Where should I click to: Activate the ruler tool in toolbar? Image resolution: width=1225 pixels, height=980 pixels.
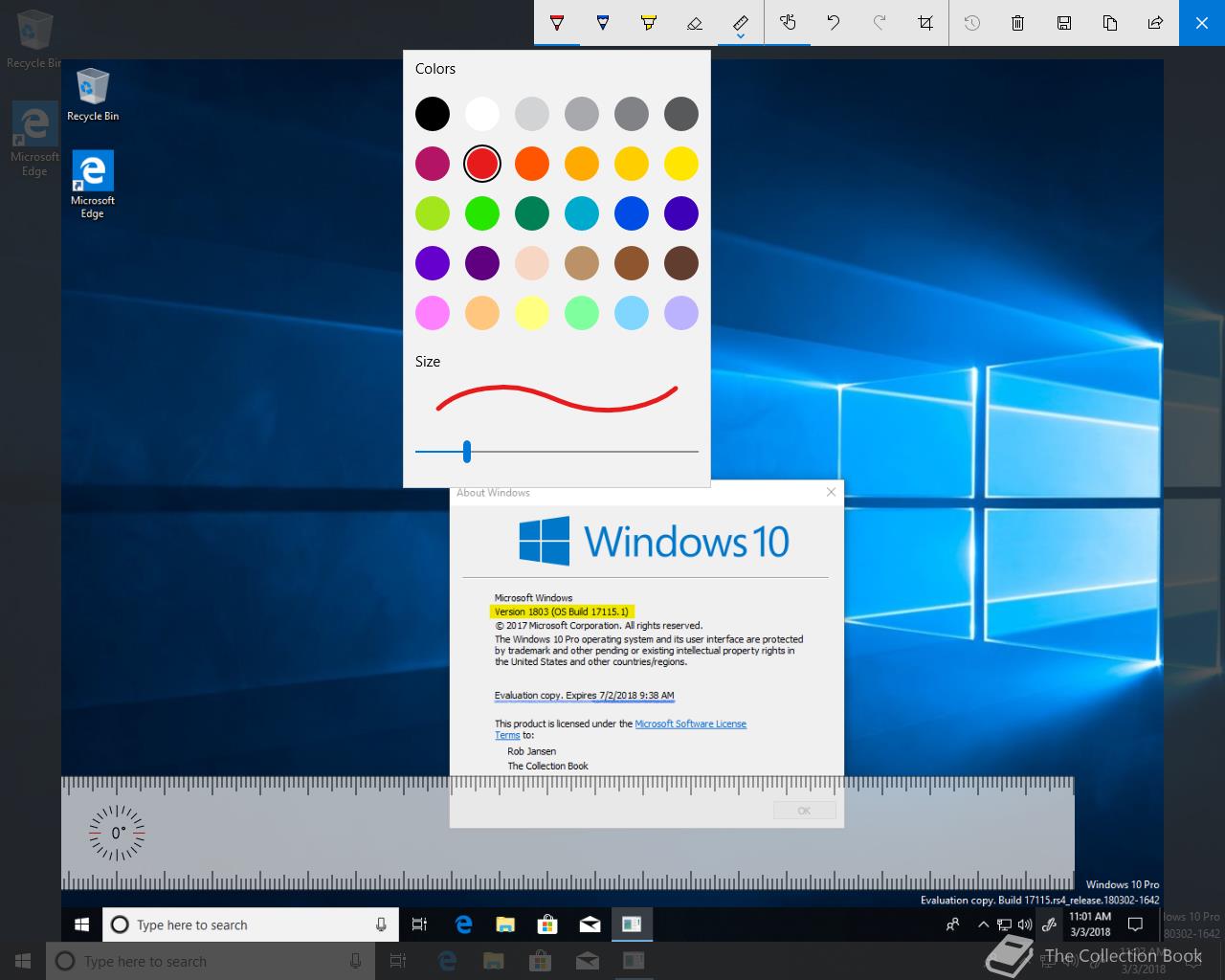741,20
